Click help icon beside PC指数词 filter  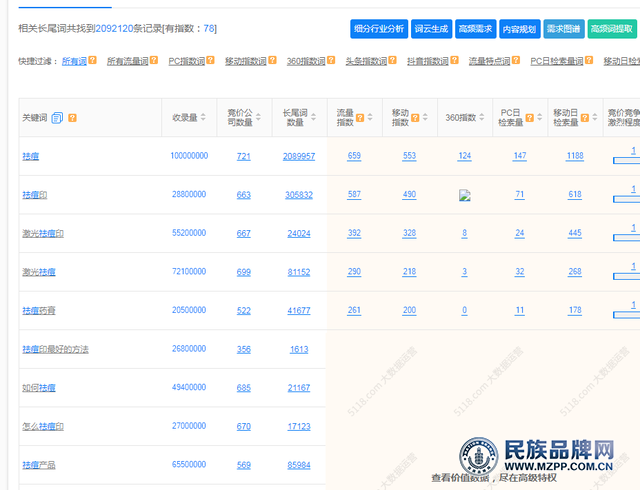tap(211, 62)
